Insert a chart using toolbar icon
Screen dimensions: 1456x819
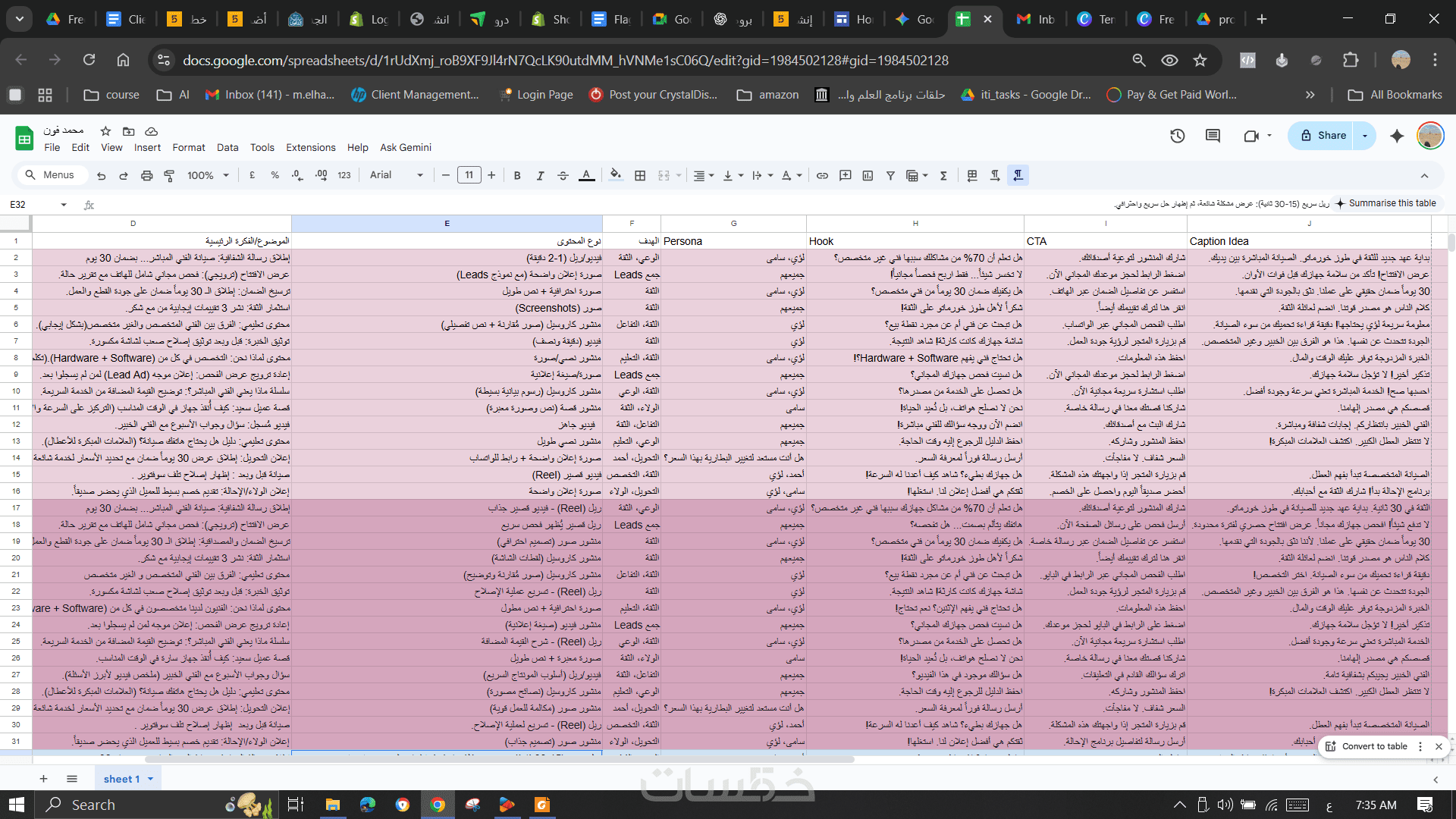pos(868,175)
